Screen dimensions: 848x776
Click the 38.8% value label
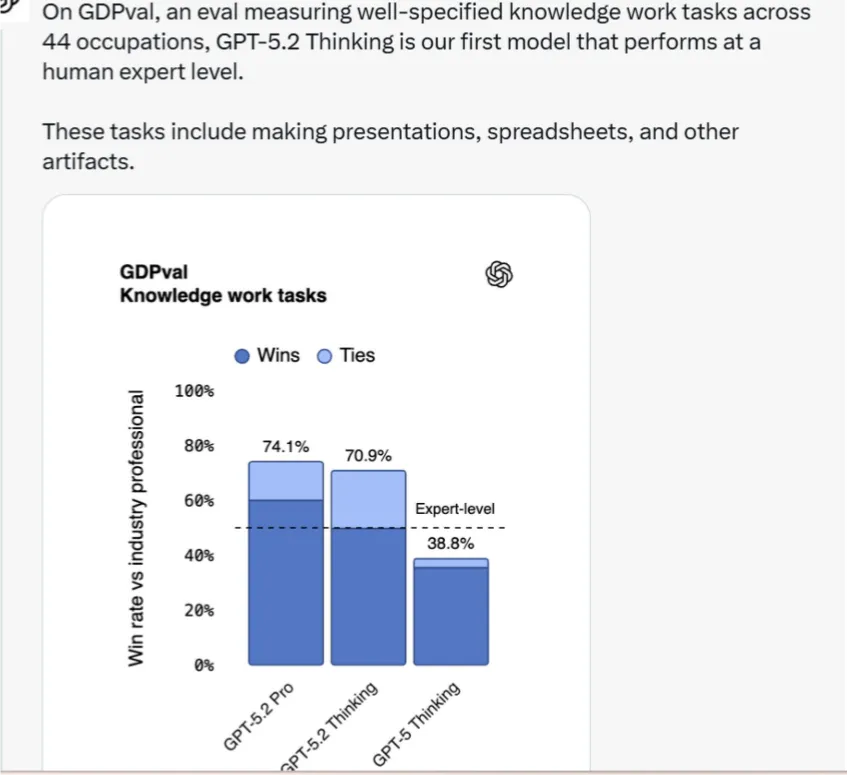click(450, 543)
